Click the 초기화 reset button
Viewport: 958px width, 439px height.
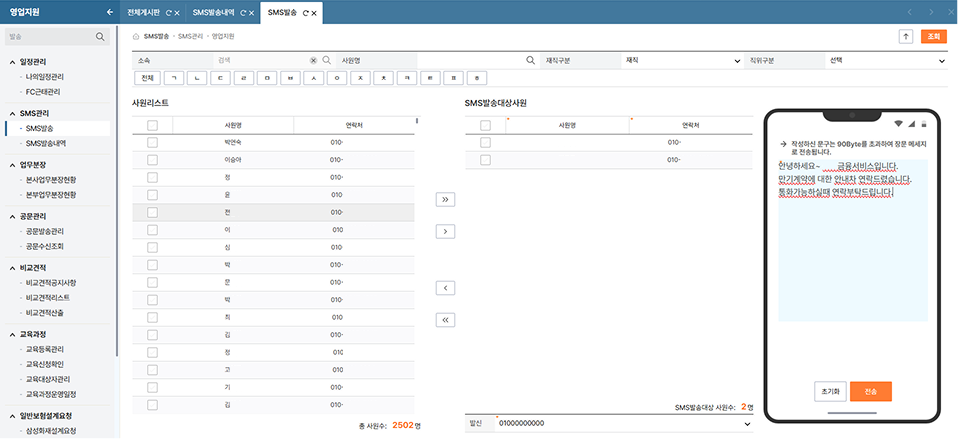pos(830,391)
